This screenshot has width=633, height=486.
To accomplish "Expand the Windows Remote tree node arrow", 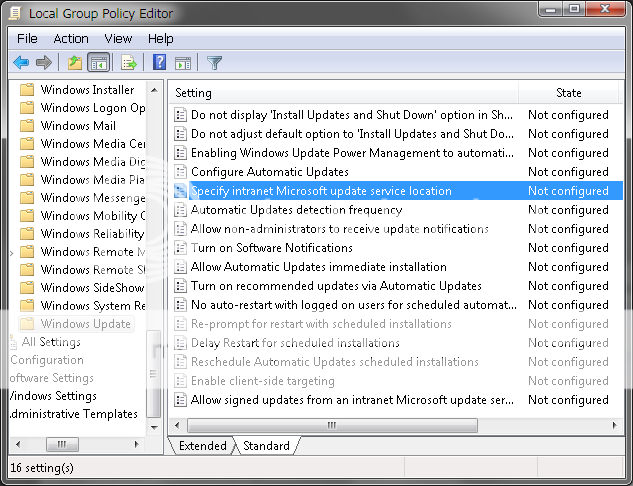I will pos(12,252).
